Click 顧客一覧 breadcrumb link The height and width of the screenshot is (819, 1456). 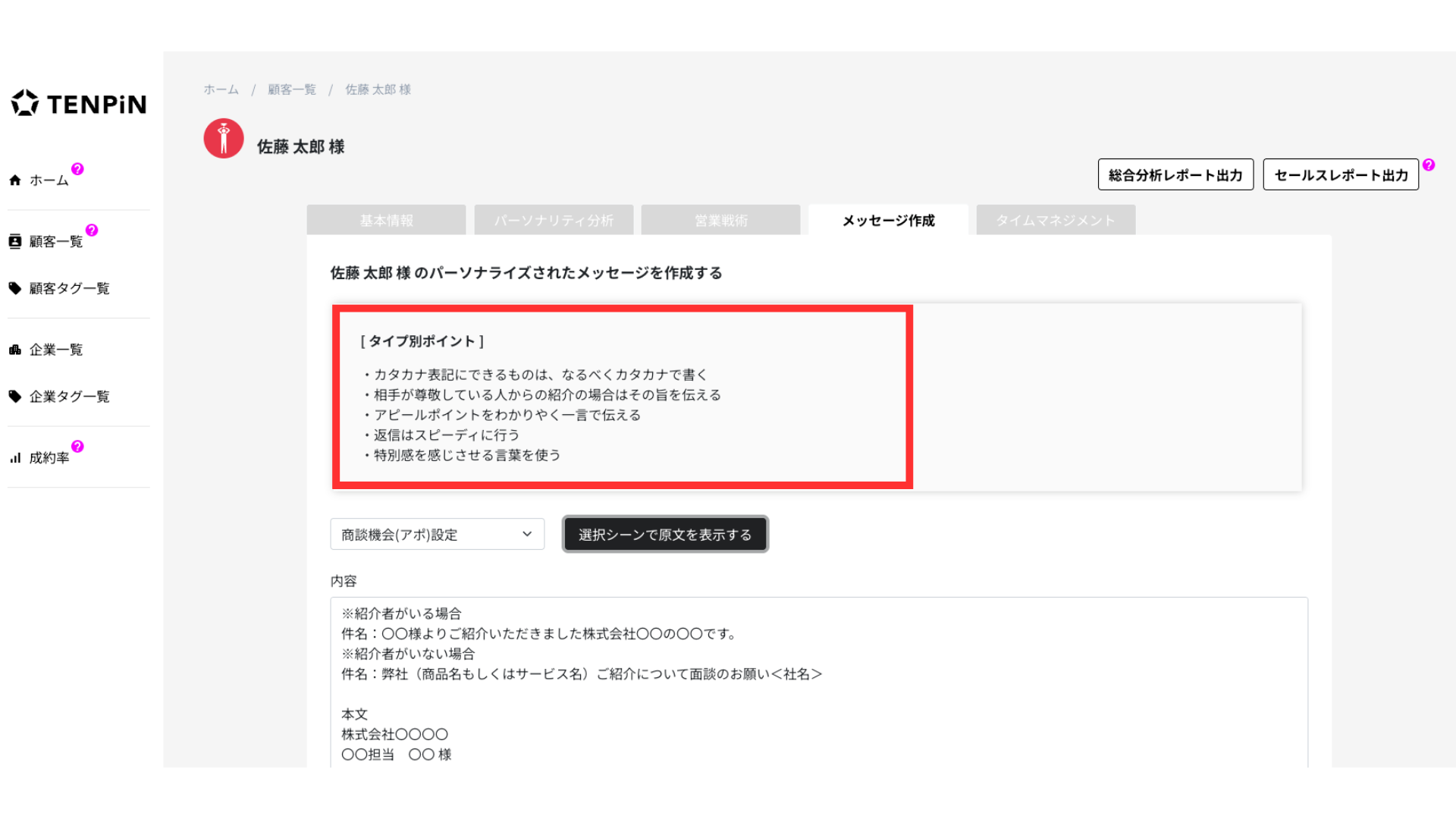tap(292, 89)
